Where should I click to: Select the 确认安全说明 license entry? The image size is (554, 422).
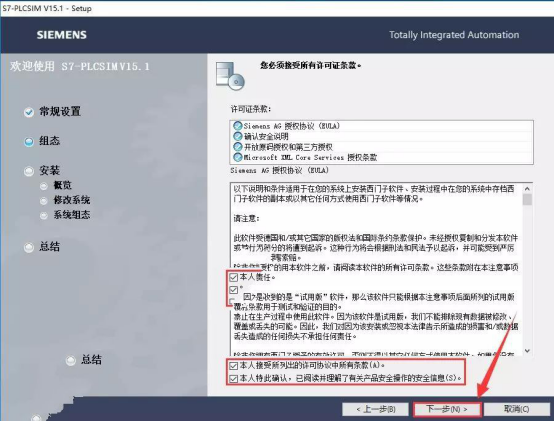point(381,136)
